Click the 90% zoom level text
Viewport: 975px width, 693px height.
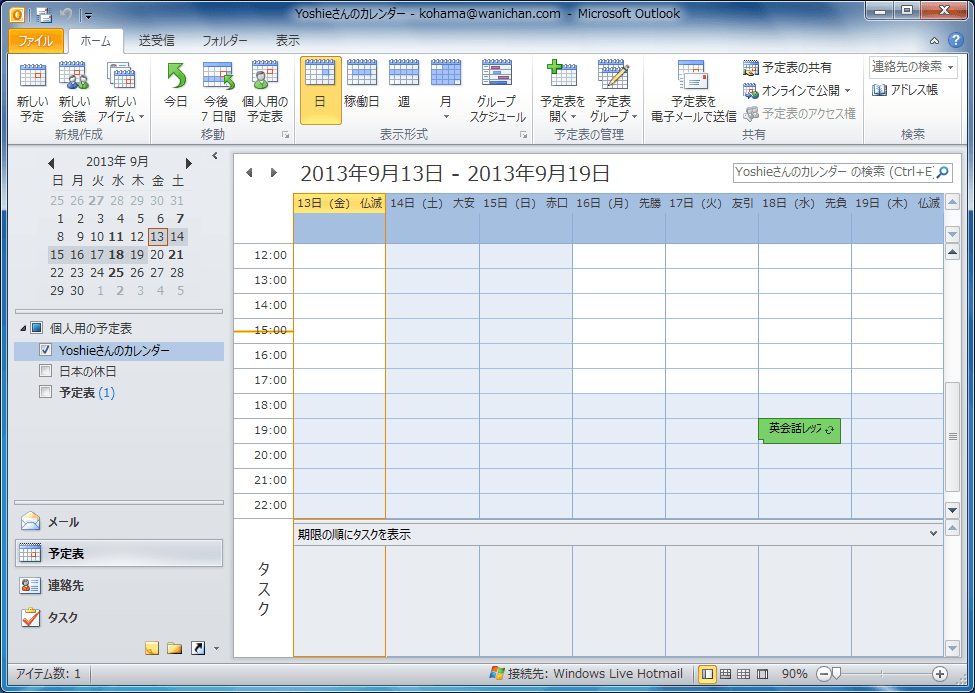(x=795, y=674)
